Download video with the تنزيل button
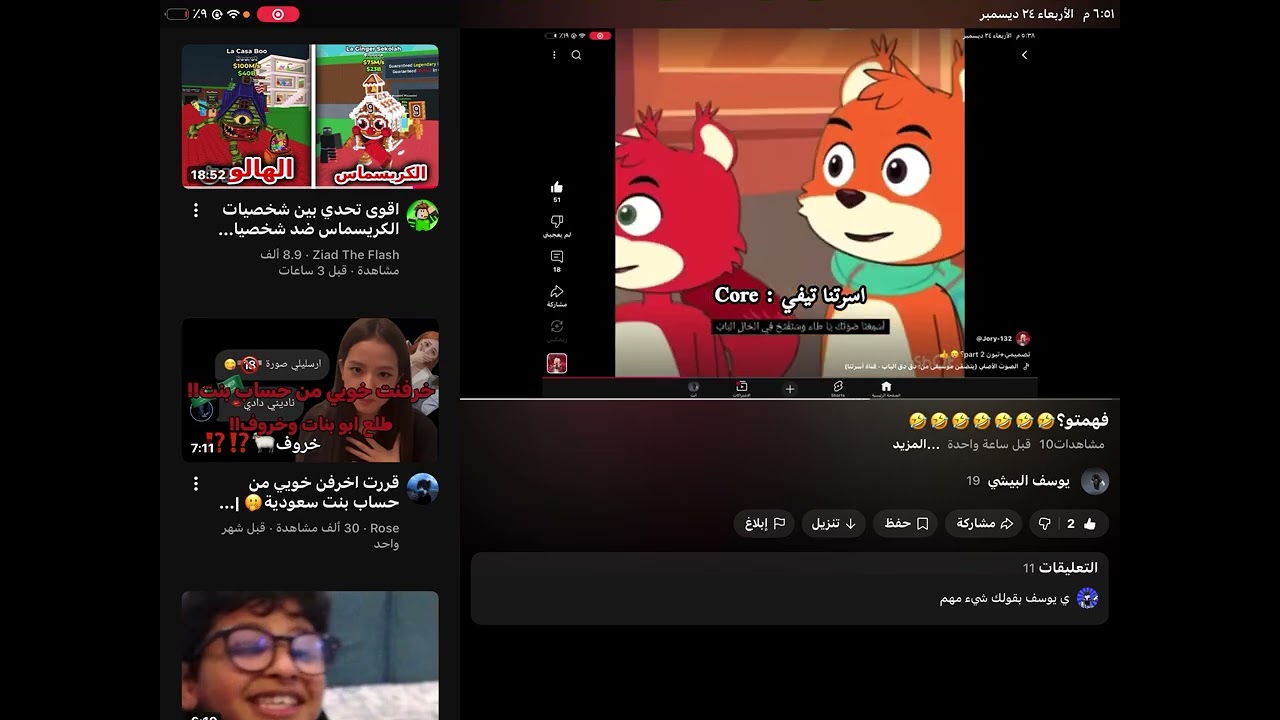The image size is (1280, 720). coord(834,523)
